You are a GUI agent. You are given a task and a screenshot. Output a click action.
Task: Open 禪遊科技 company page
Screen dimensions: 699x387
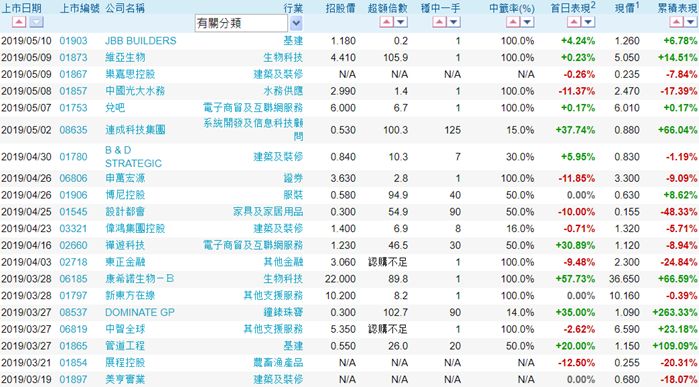[x=125, y=245]
